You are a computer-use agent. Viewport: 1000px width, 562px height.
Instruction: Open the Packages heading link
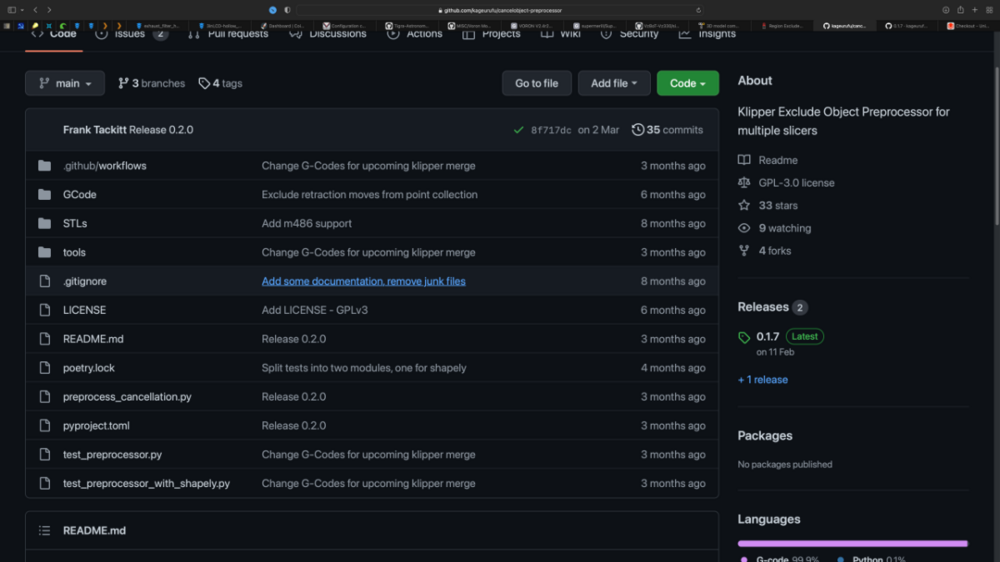[765, 436]
